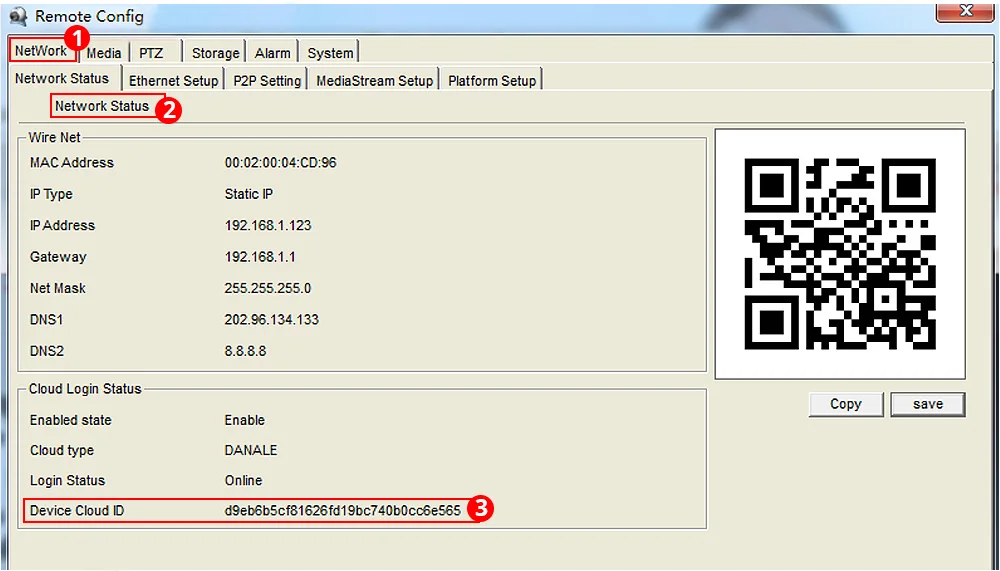1000x571 pixels.
Task: Click the IP address value 192.168.1.123
Action: (268, 225)
